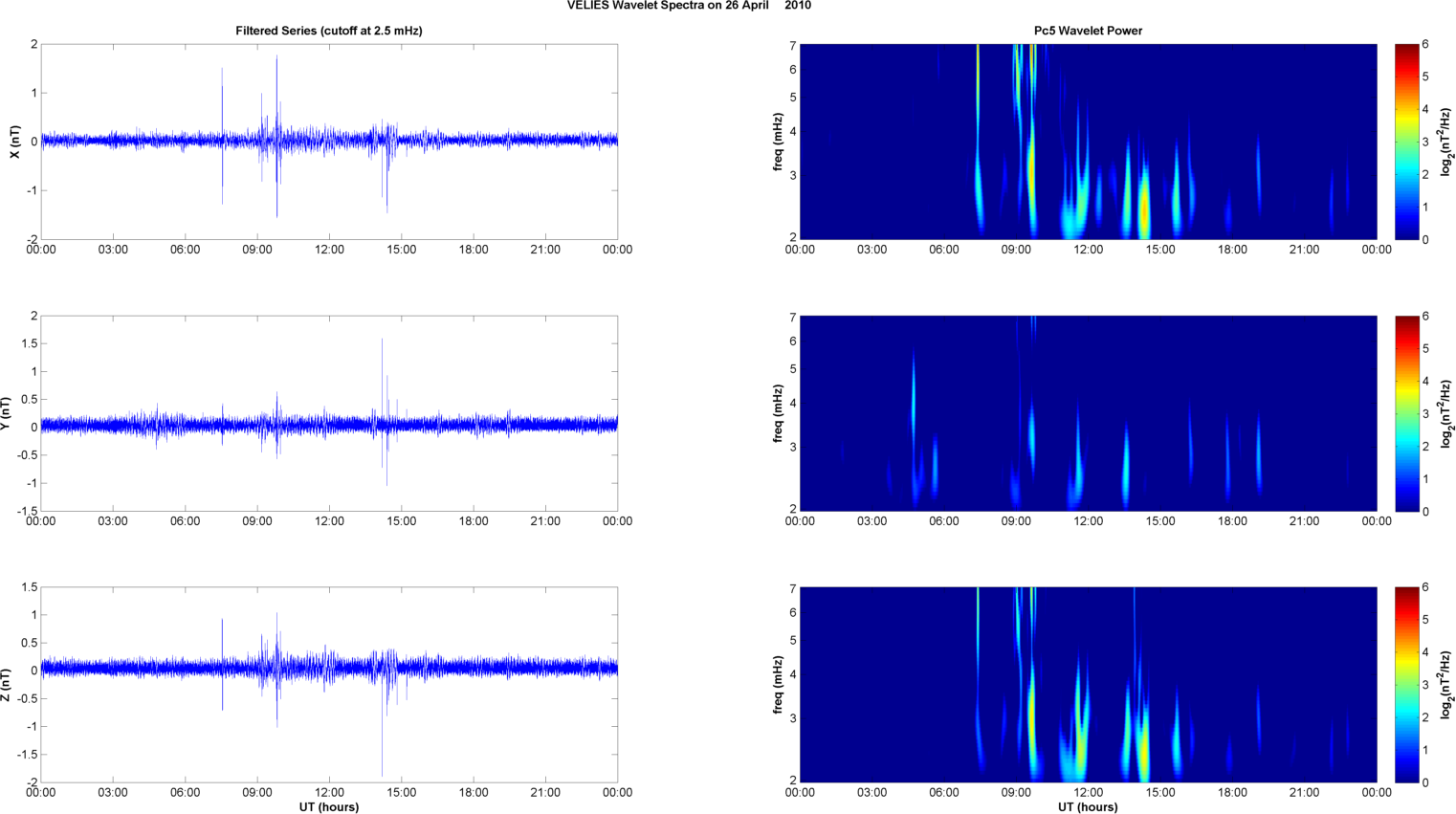
Task: Click the 'X (nT)' axis label
Action: (14, 142)
